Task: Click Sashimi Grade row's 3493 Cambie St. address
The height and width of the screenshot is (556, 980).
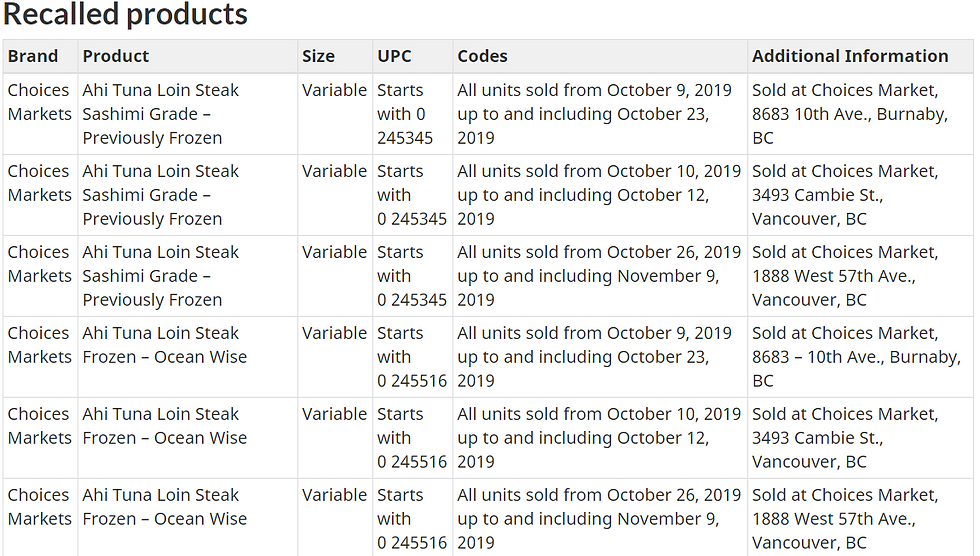Action: point(845,195)
